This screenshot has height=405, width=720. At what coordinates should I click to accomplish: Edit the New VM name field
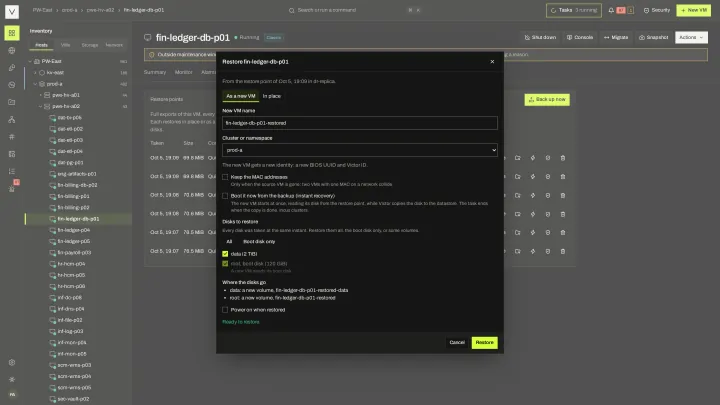point(360,123)
